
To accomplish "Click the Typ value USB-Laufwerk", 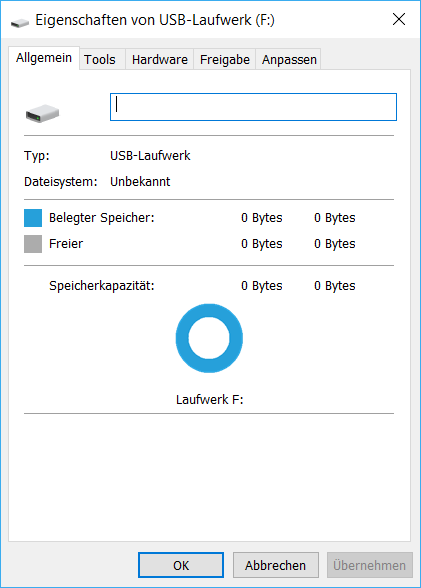I will coord(150,155).
